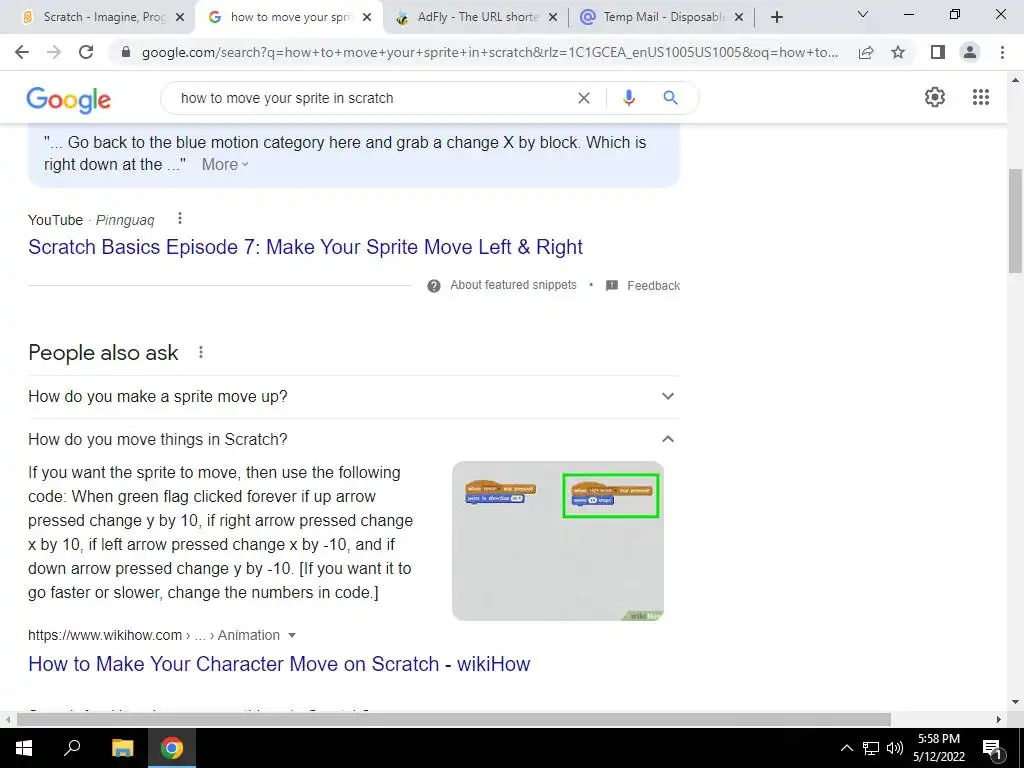Close the Temp Mail tab
Image resolution: width=1024 pixels, height=768 pixels.
click(739, 18)
